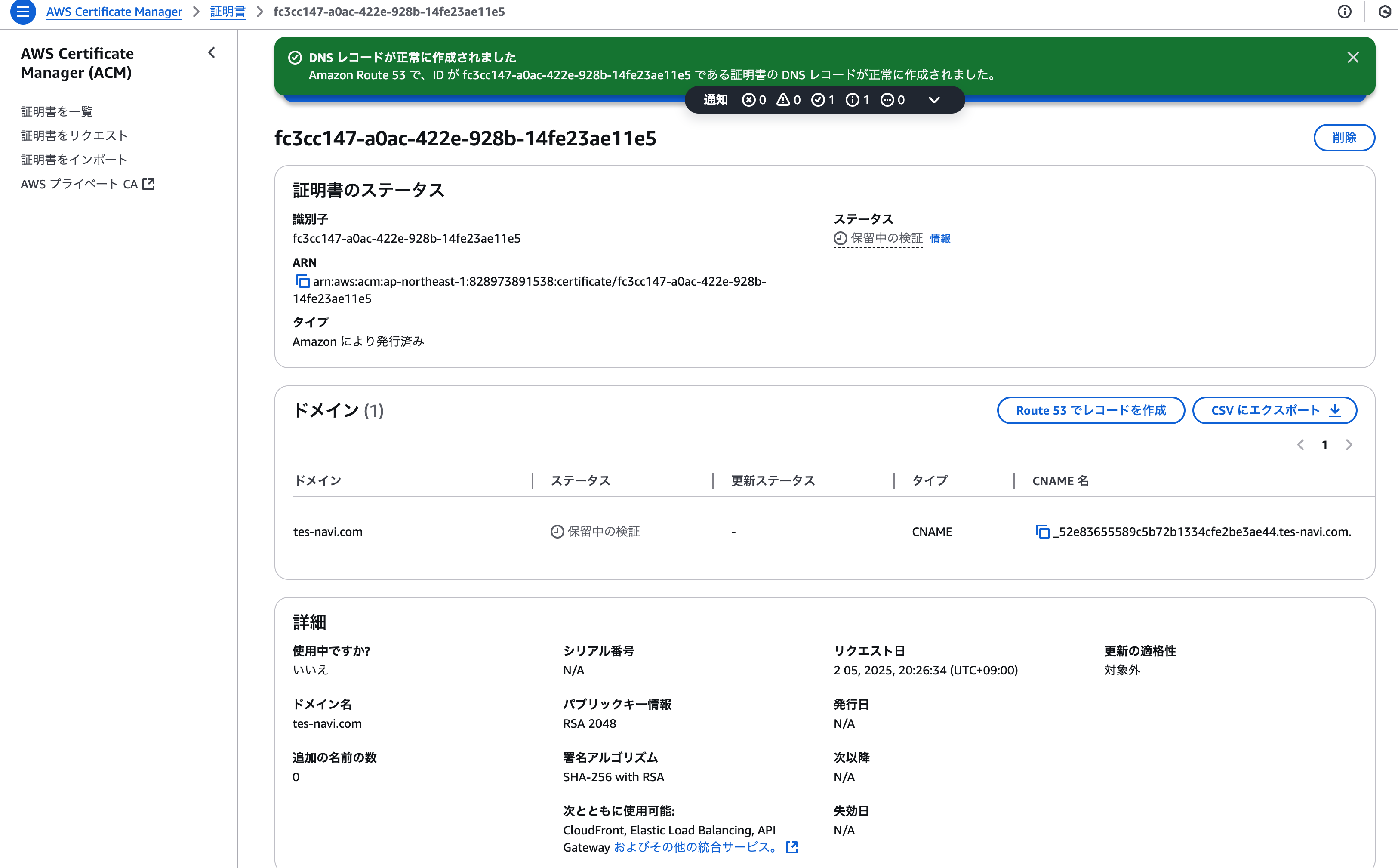This screenshot has height=868, width=1398.
Task: Click the info icon in top bar
Action: tap(1344, 12)
